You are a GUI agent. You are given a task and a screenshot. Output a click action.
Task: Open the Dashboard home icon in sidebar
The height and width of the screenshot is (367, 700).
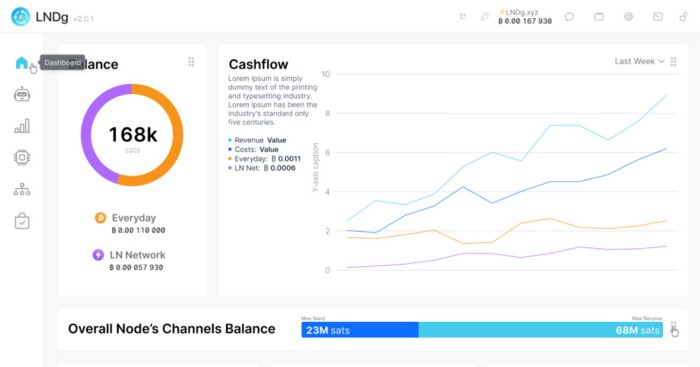pos(21,63)
